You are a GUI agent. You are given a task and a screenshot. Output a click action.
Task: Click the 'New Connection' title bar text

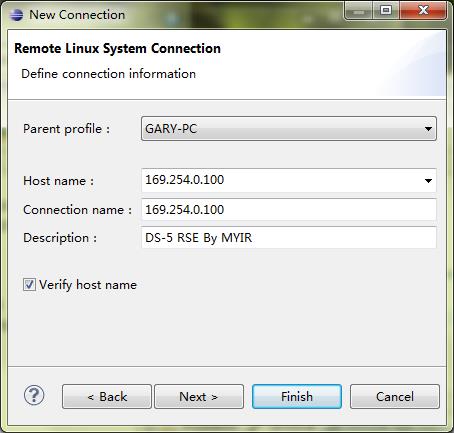pyautogui.click(x=77, y=15)
